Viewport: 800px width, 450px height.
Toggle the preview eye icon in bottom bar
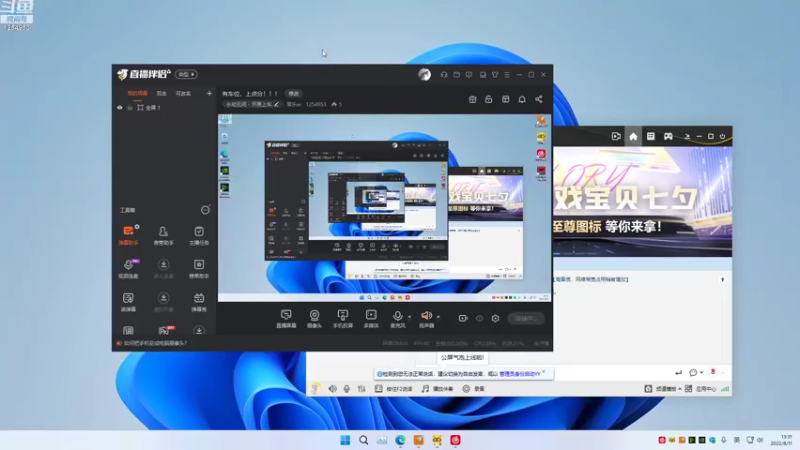pos(480,318)
